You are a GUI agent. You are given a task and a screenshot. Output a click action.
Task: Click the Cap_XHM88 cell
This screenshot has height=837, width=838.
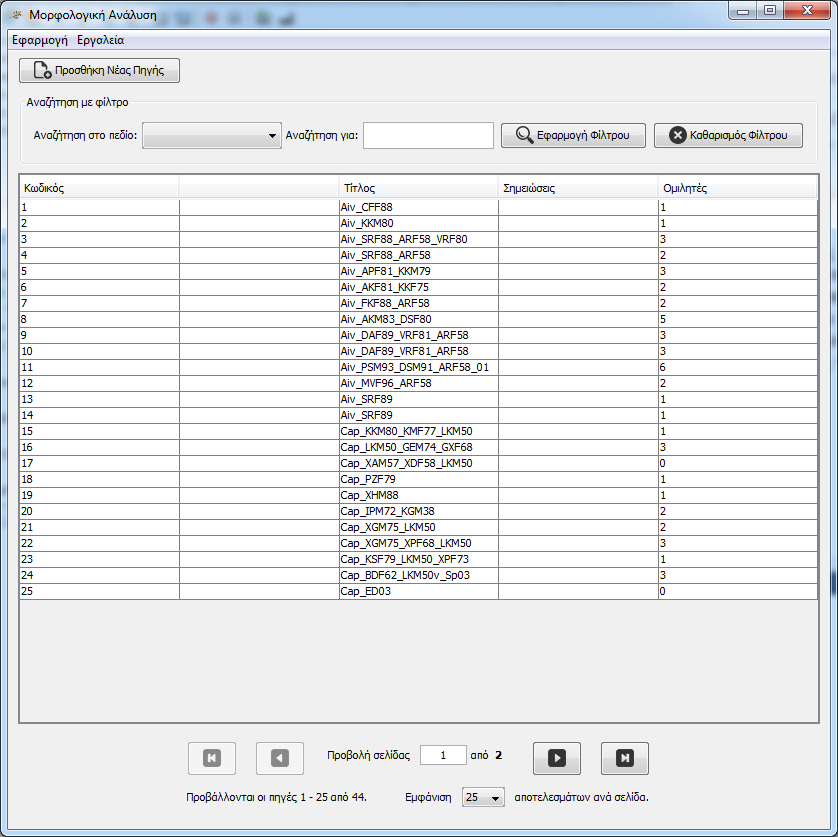tap(418, 495)
